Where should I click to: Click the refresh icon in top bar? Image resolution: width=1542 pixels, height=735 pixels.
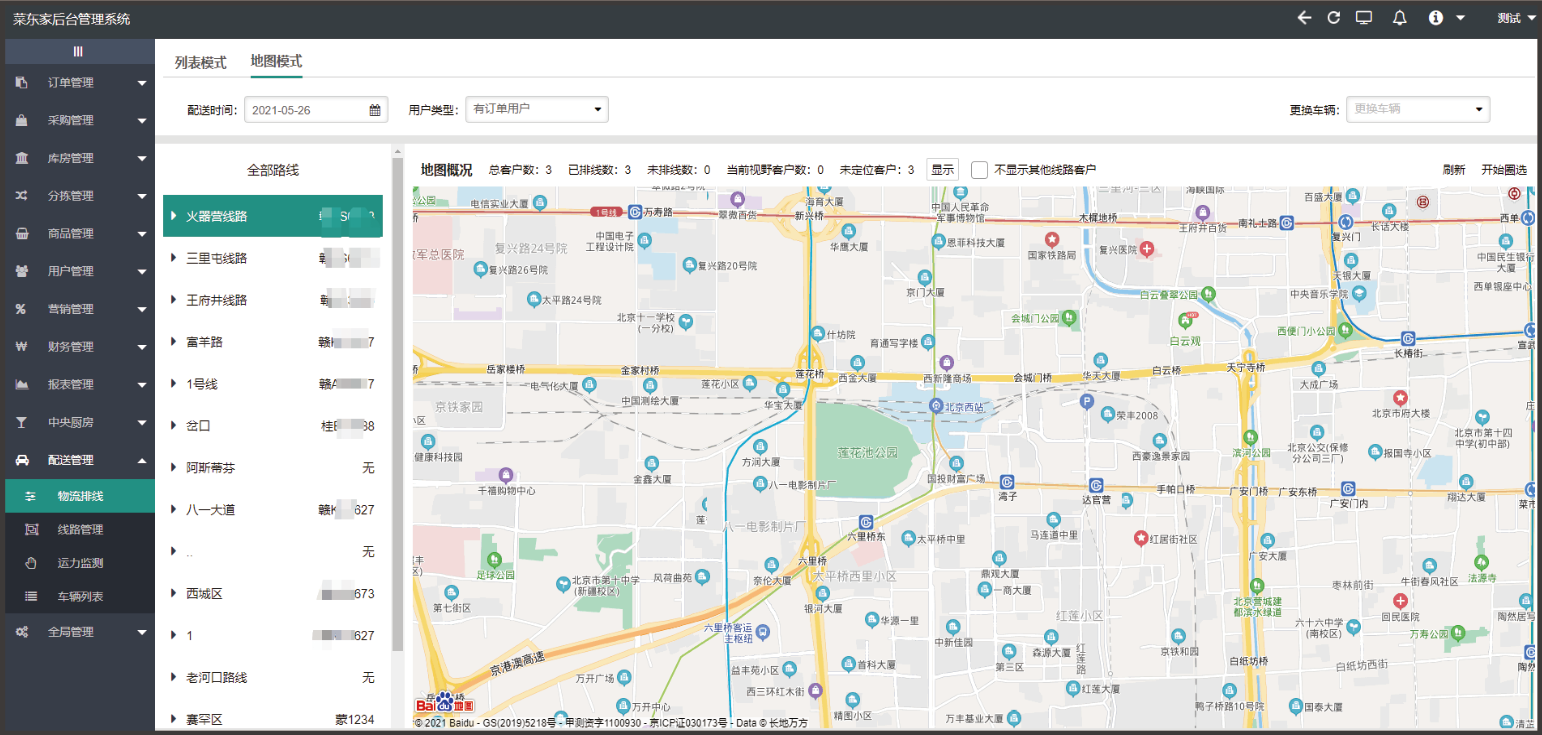tap(1333, 18)
